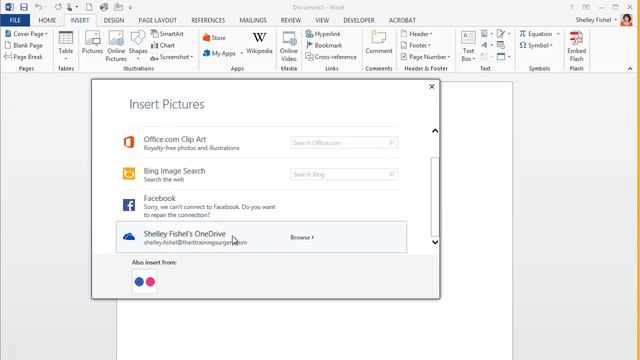The height and width of the screenshot is (360, 640).
Task: Click the Bing search magnifier
Action: tap(392, 174)
